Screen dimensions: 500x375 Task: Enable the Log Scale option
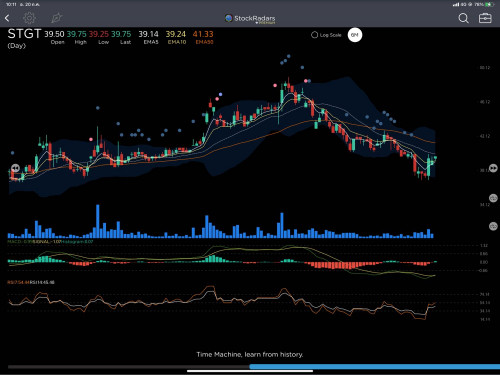pyautogui.click(x=326, y=35)
